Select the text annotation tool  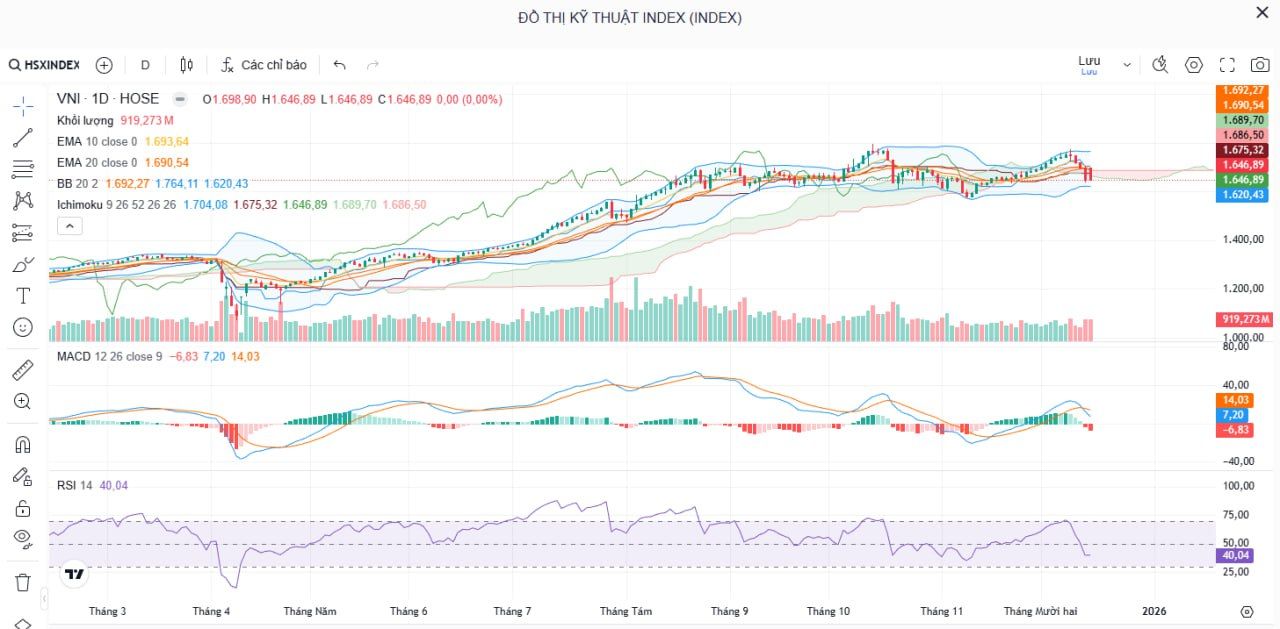click(x=22, y=295)
